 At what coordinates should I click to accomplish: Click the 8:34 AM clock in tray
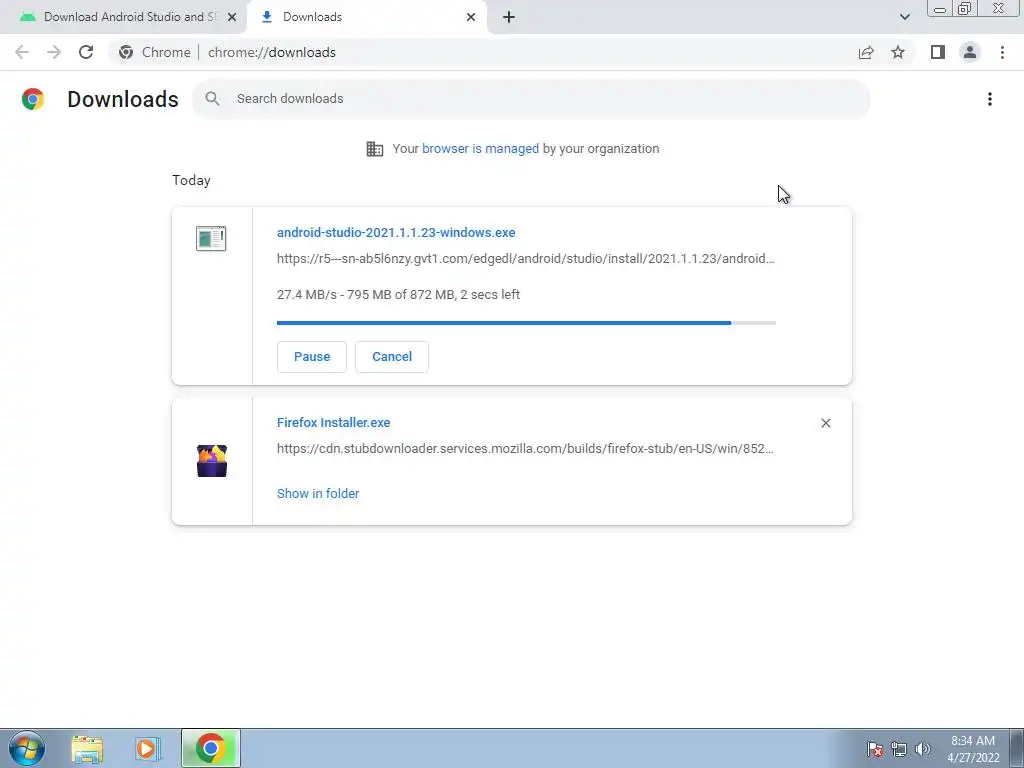coord(973,741)
